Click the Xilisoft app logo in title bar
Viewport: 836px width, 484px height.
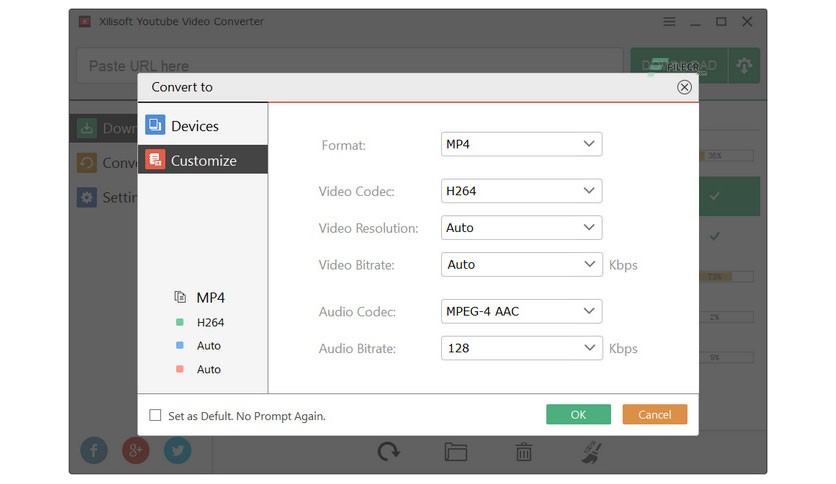click(85, 21)
